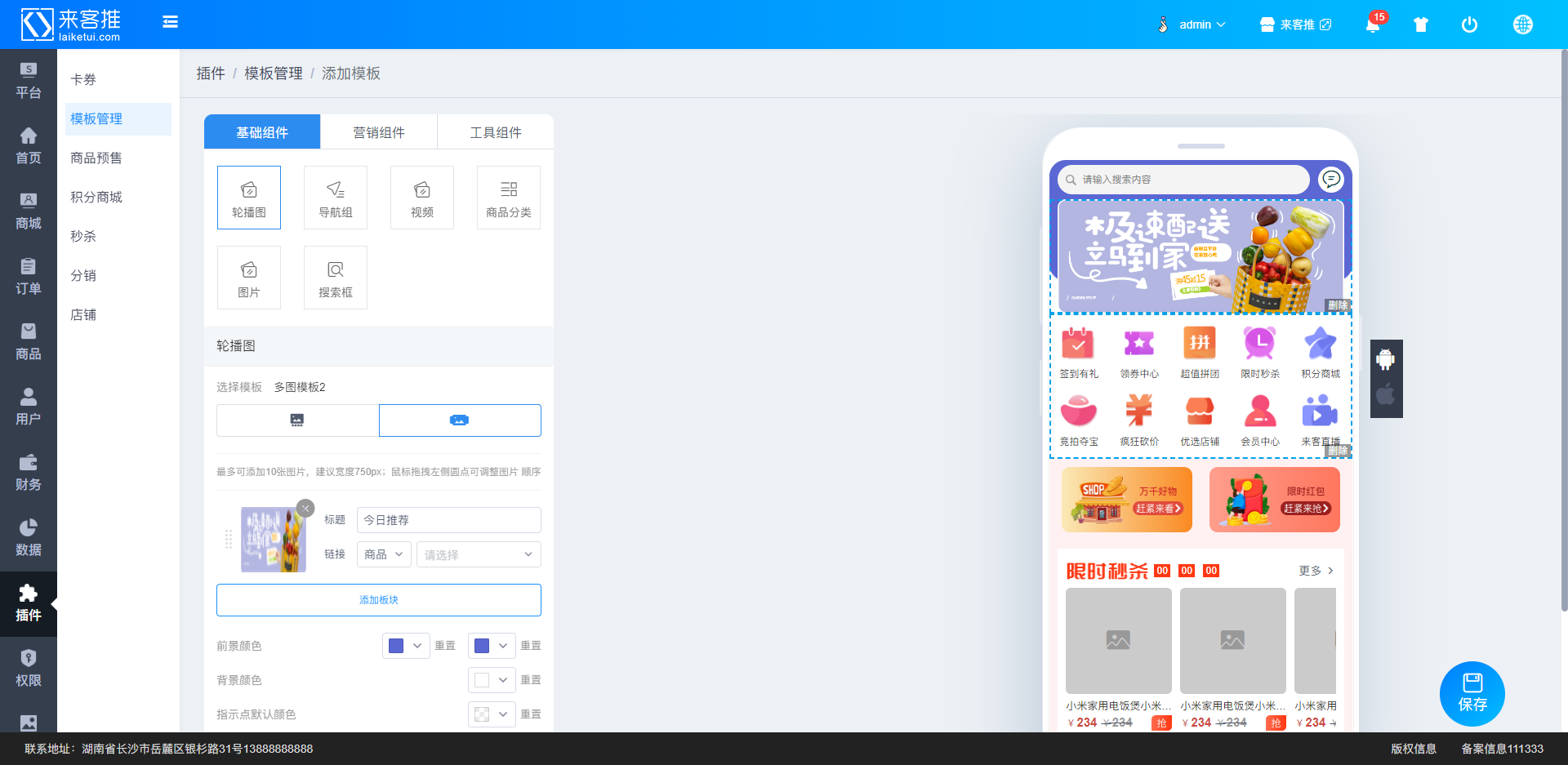
Task: Switch preview to Apple device
Action: pyautogui.click(x=1386, y=395)
